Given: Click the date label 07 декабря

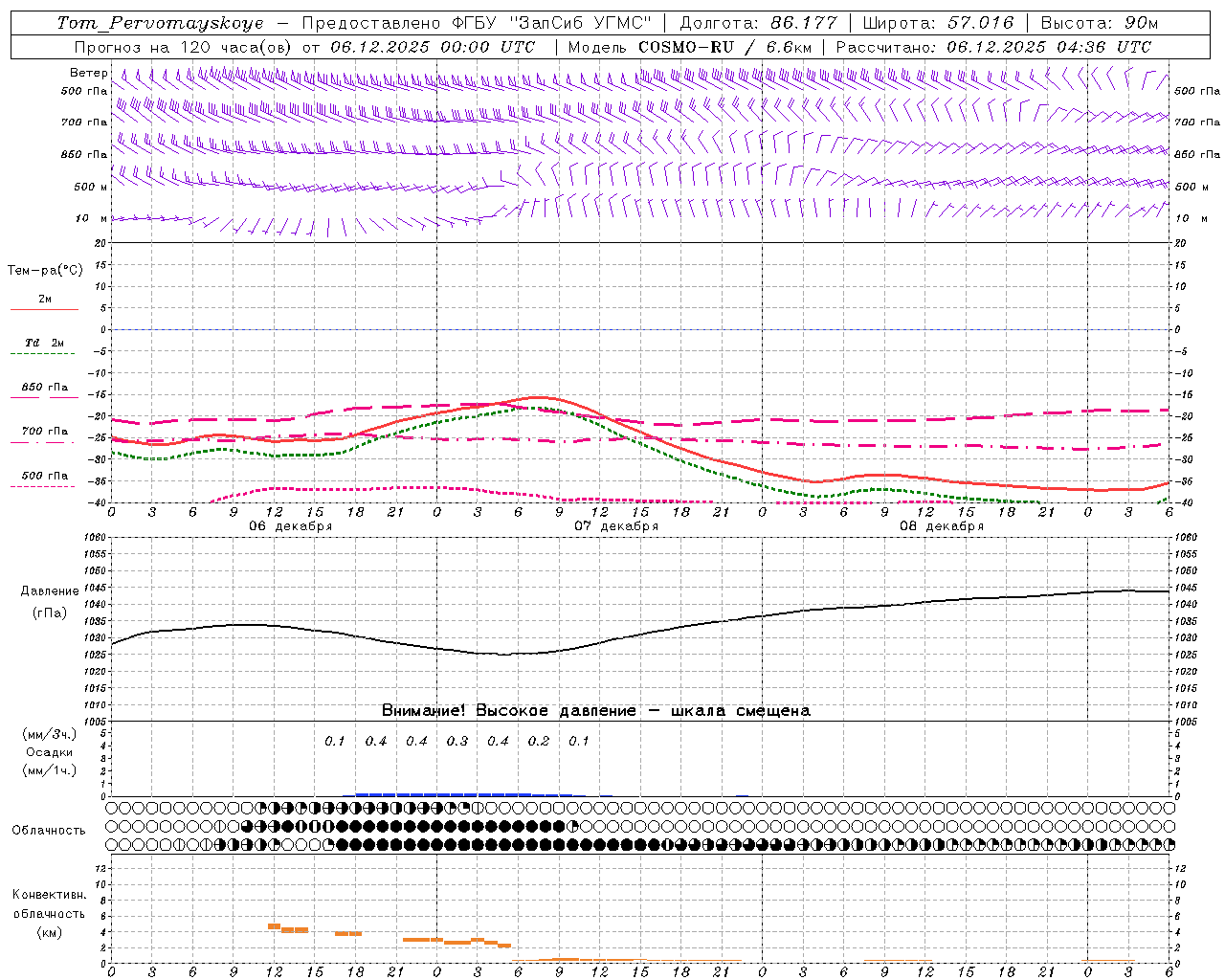Looking at the screenshot, I should pos(616,526).
